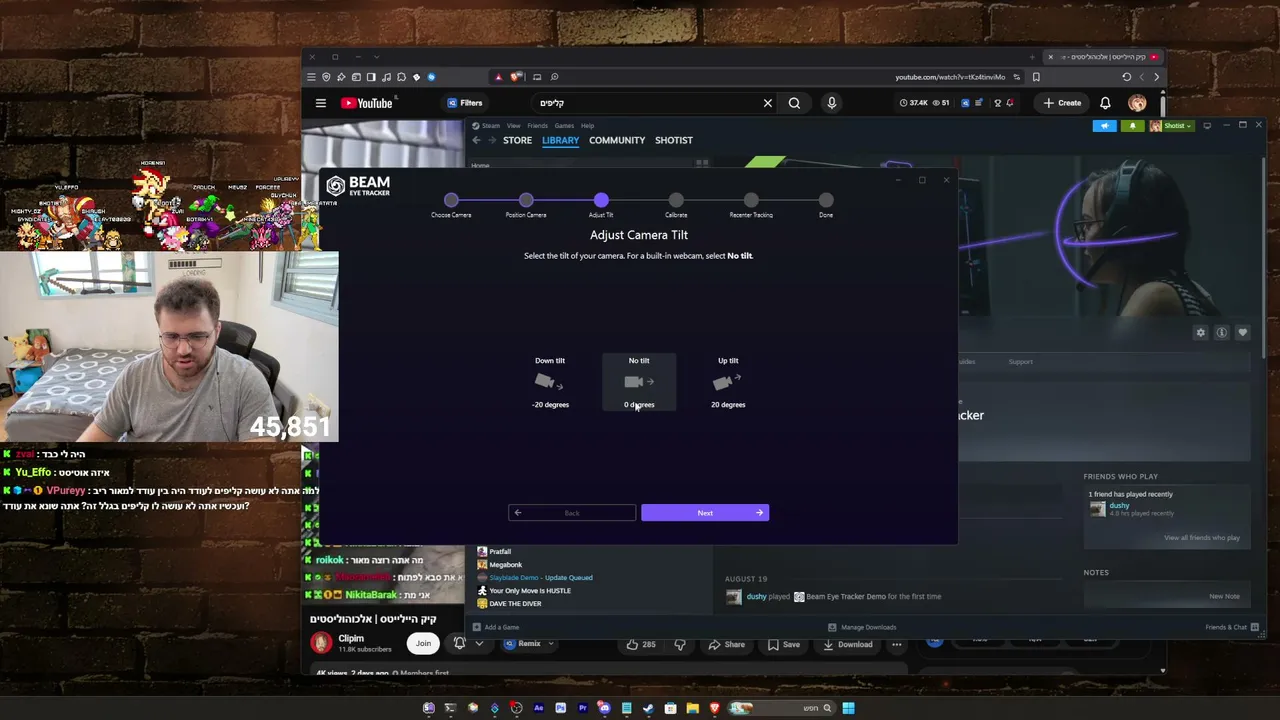
Task: Bookmark the current YouTube page
Action: coord(1036,77)
